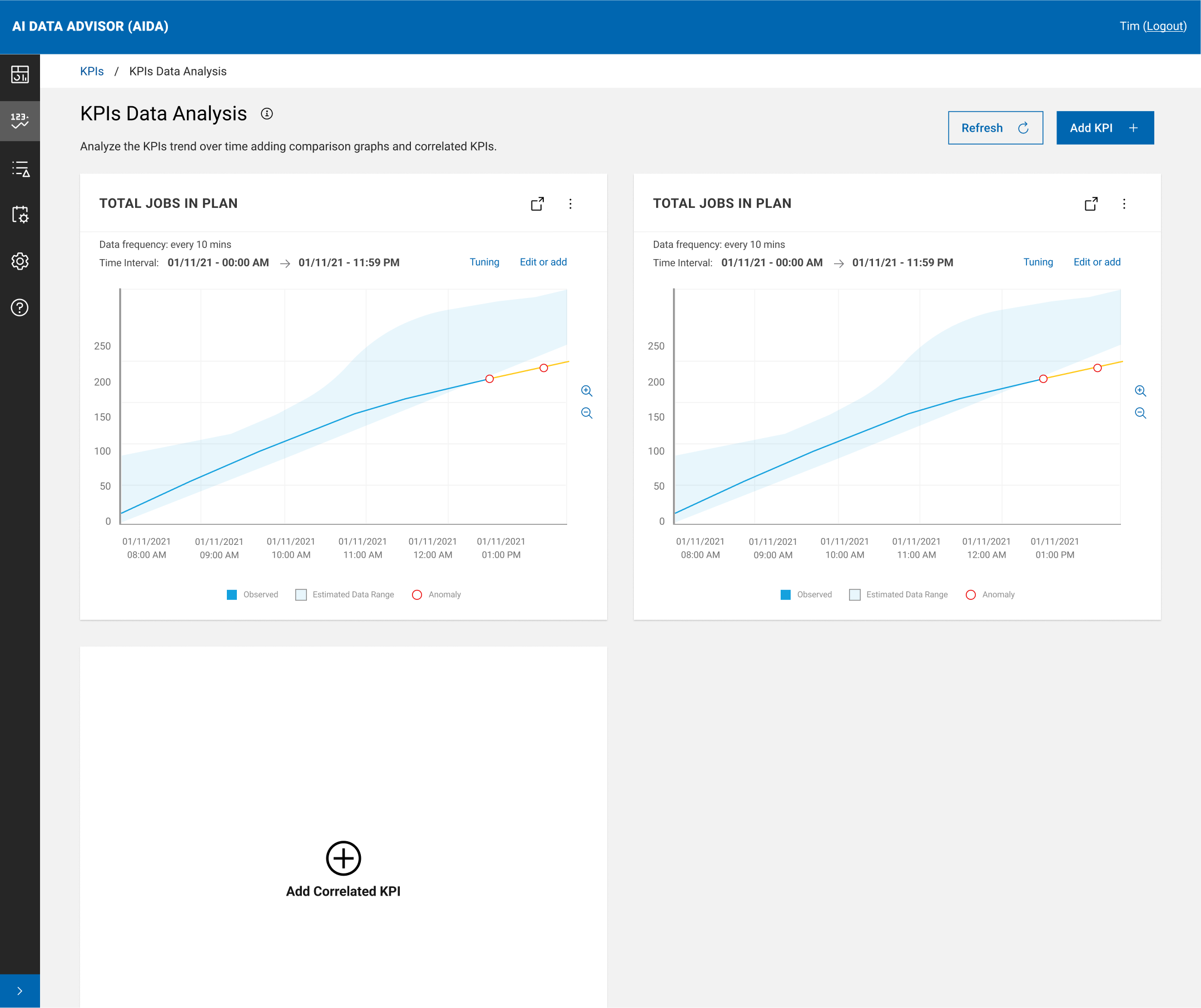Screen dimensions: 1201x1008
Task: Open the calendar settings sidebar icon
Action: pos(20,215)
